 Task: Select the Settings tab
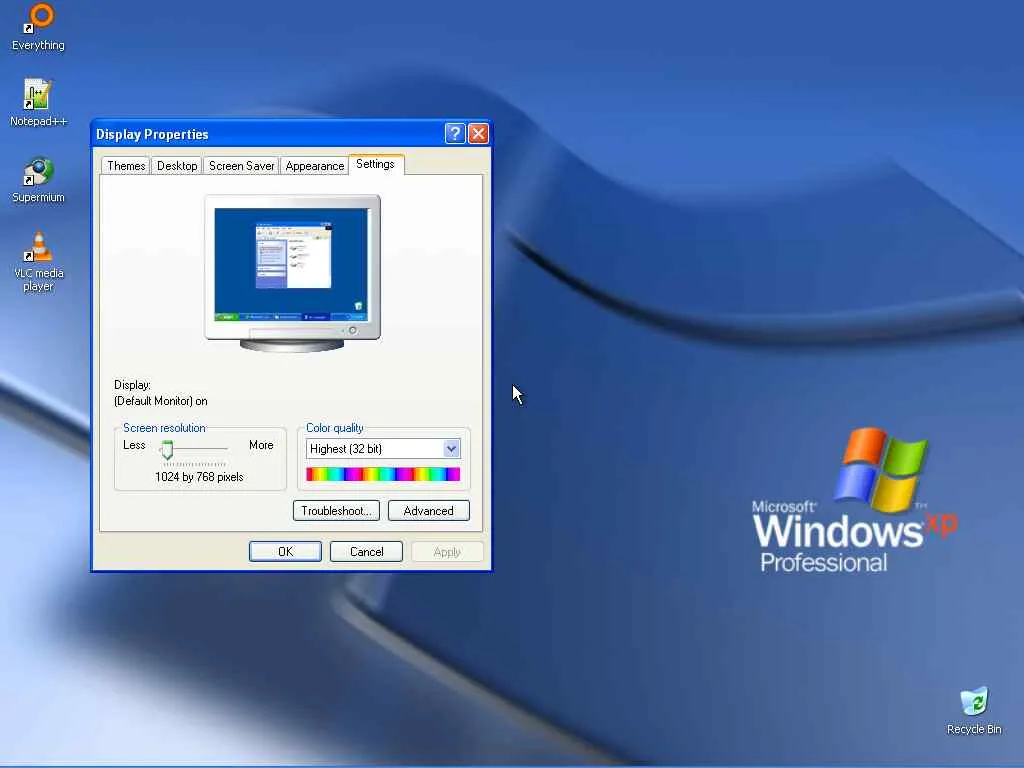376,164
